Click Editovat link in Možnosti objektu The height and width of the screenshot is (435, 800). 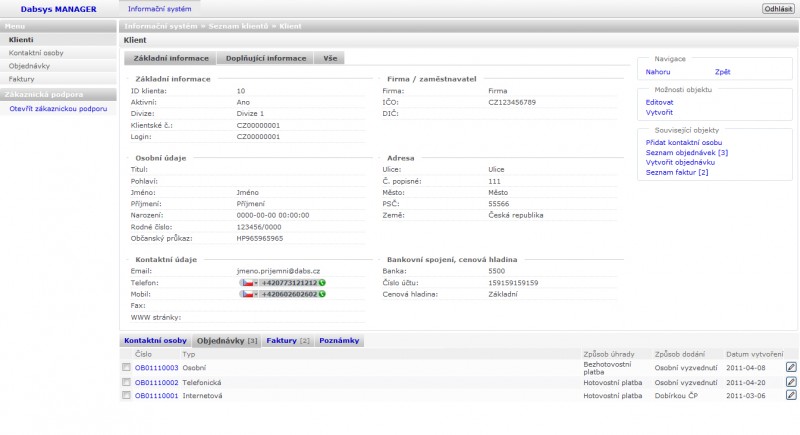tap(660, 102)
